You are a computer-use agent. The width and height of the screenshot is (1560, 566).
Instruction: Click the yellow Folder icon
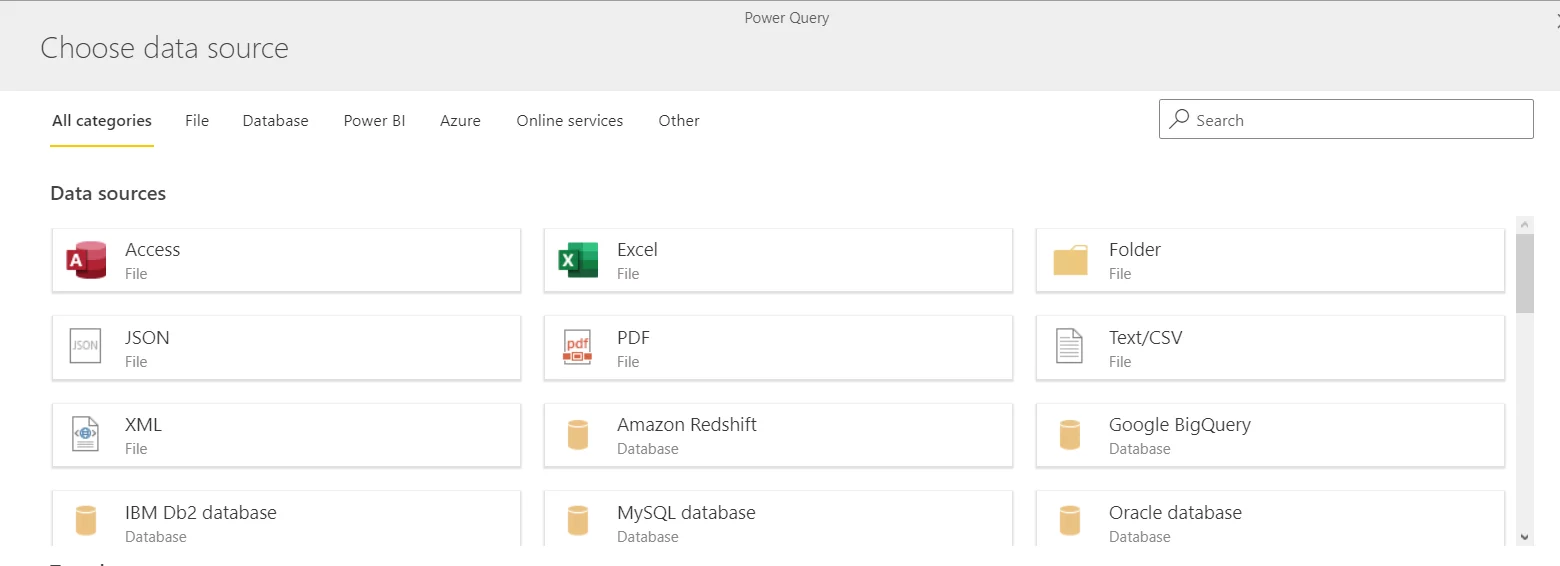click(1070, 260)
